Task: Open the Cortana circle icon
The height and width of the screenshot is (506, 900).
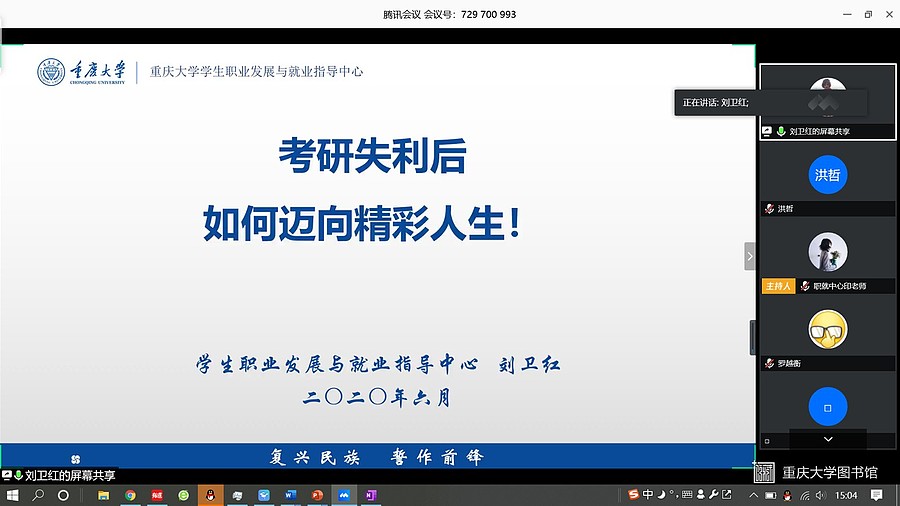Action: pos(66,495)
